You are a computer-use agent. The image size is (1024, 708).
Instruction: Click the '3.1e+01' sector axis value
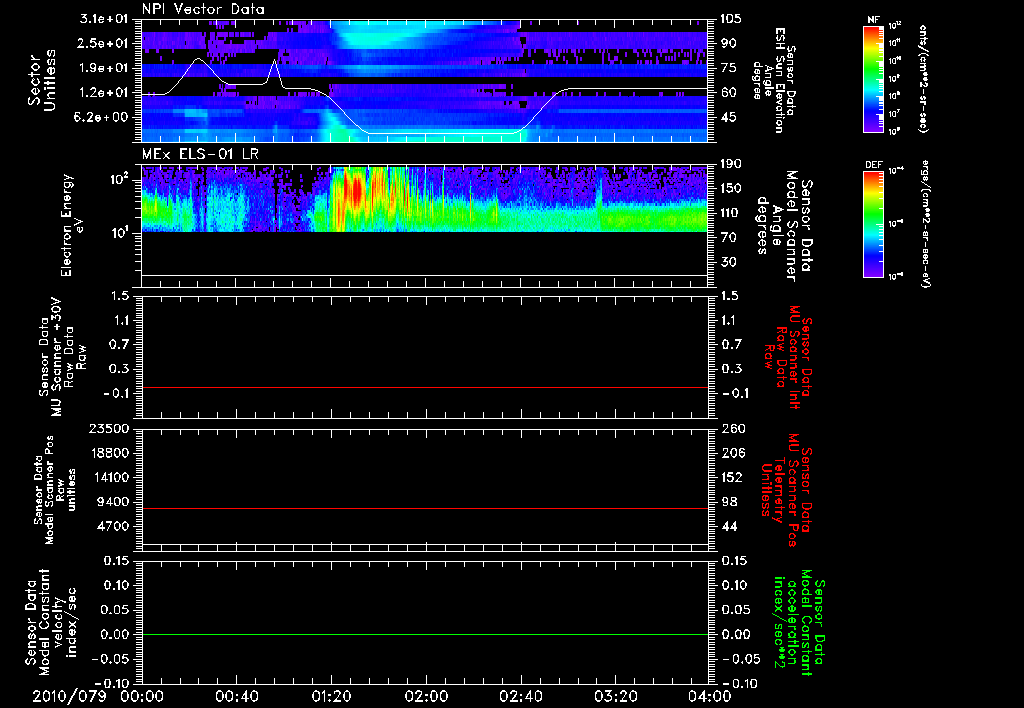[104, 19]
